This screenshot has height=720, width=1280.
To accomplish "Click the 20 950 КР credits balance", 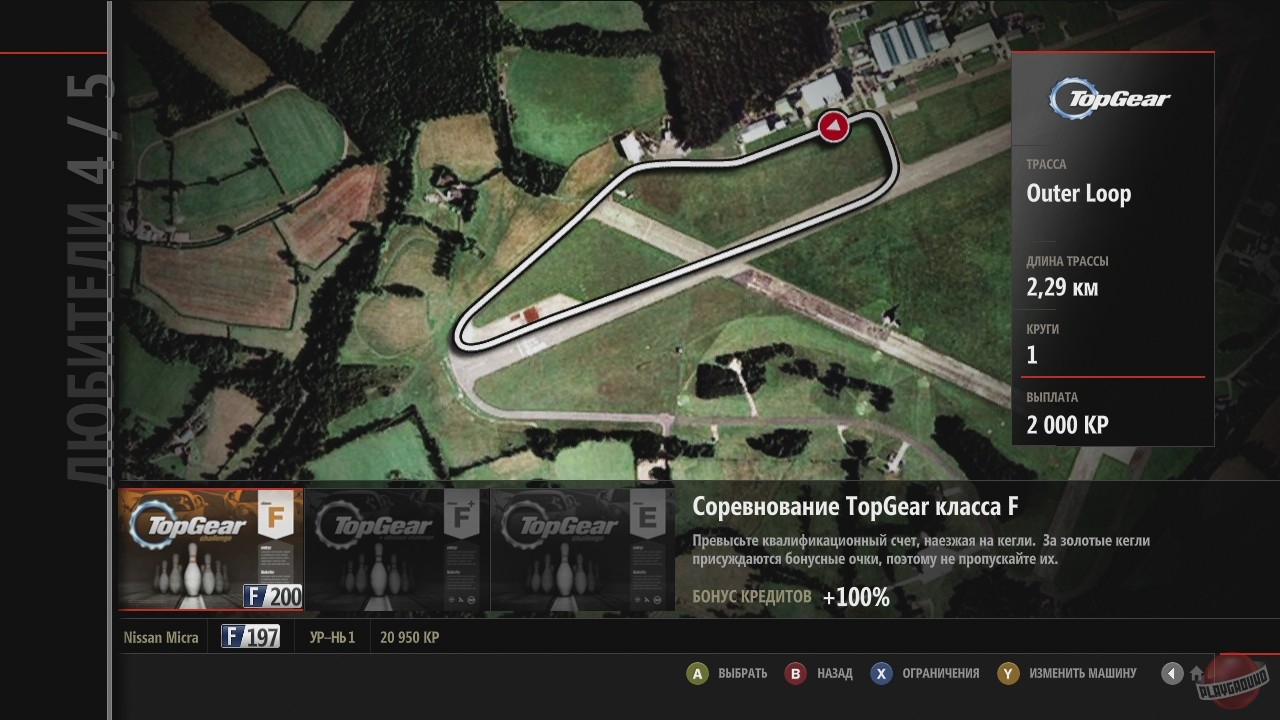I will (409, 637).
